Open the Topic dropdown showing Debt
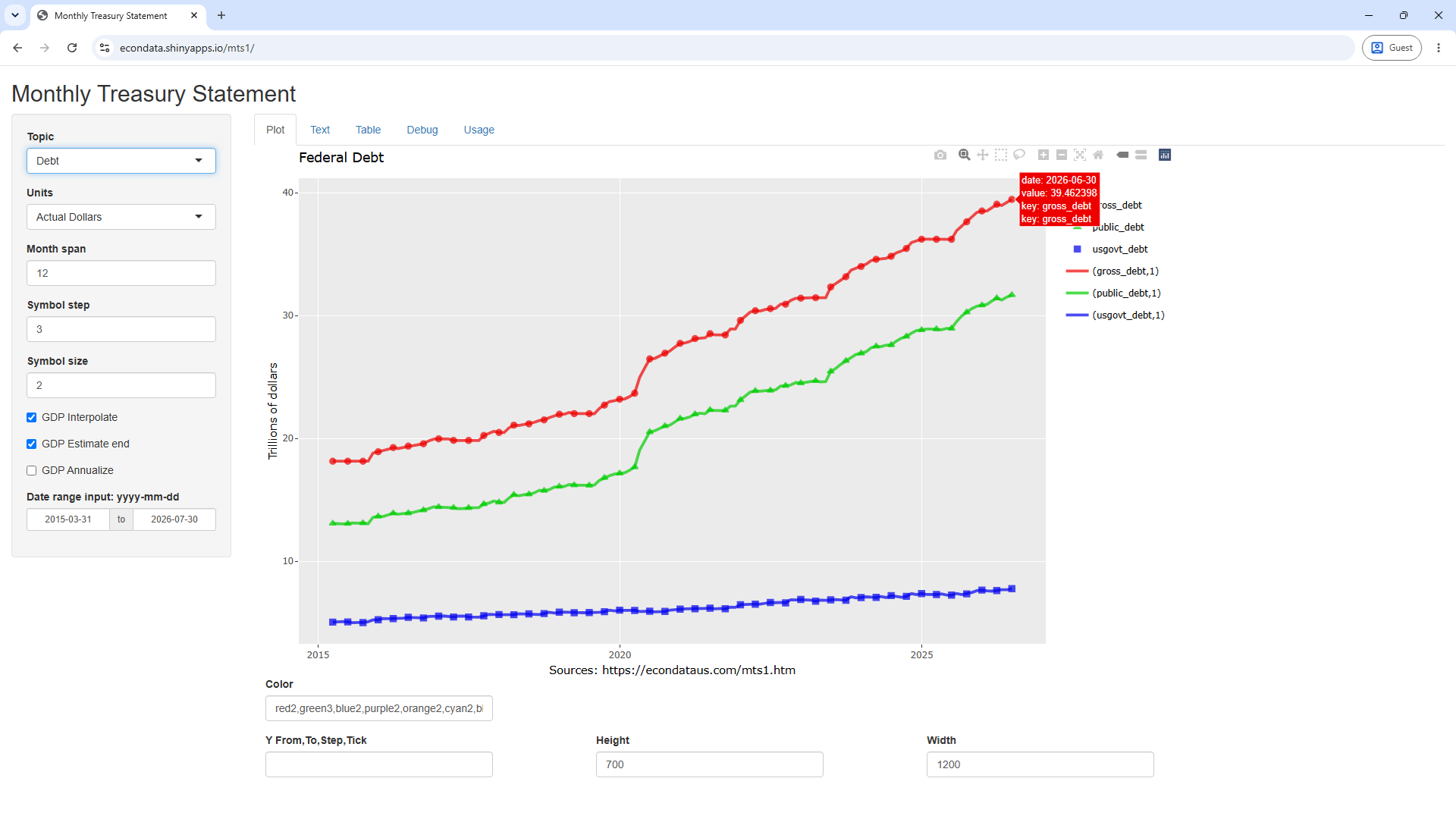Viewport: 1456px width, 819px height. click(x=121, y=161)
